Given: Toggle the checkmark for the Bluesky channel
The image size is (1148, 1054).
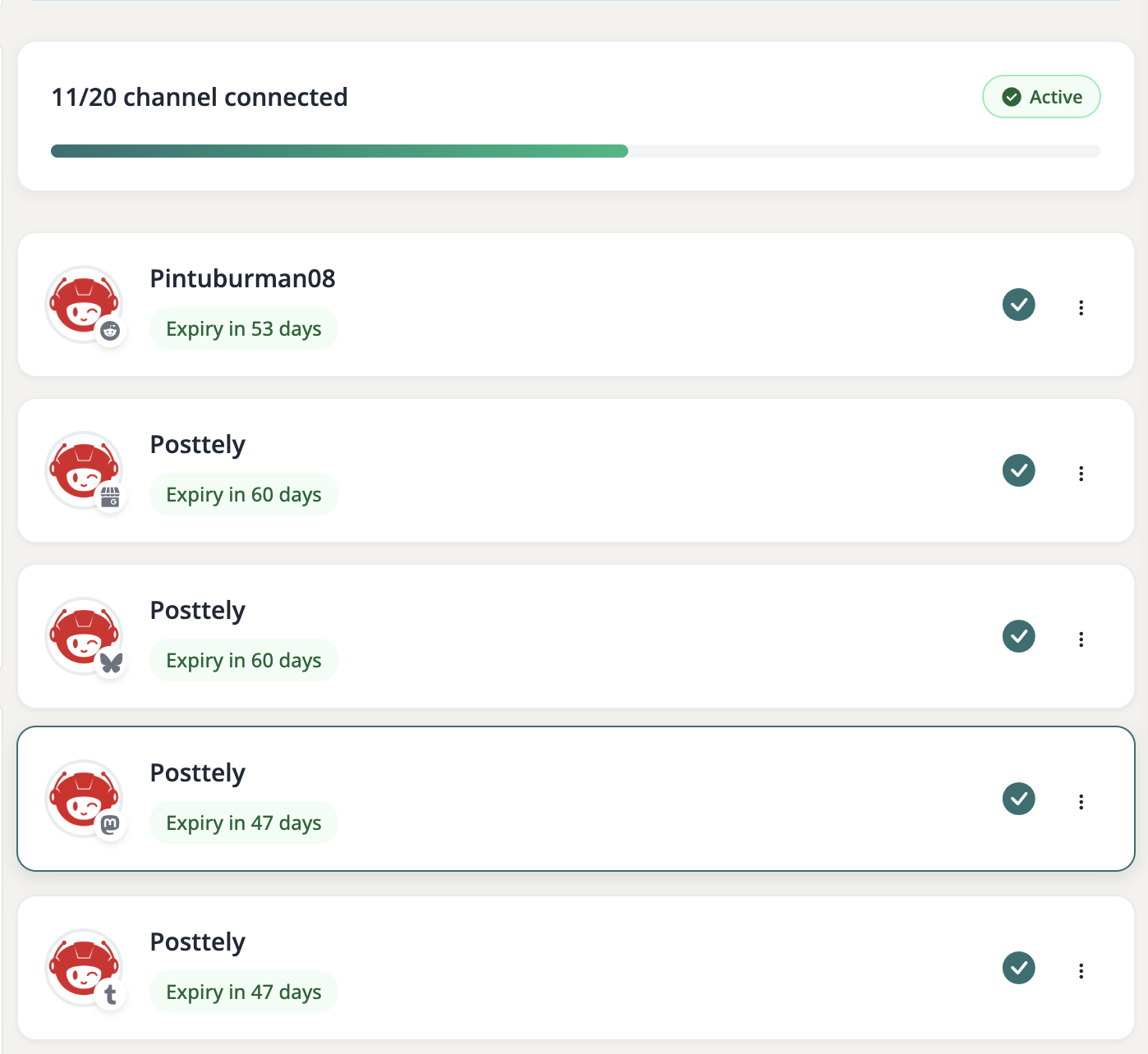Looking at the screenshot, I should [x=1018, y=635].
